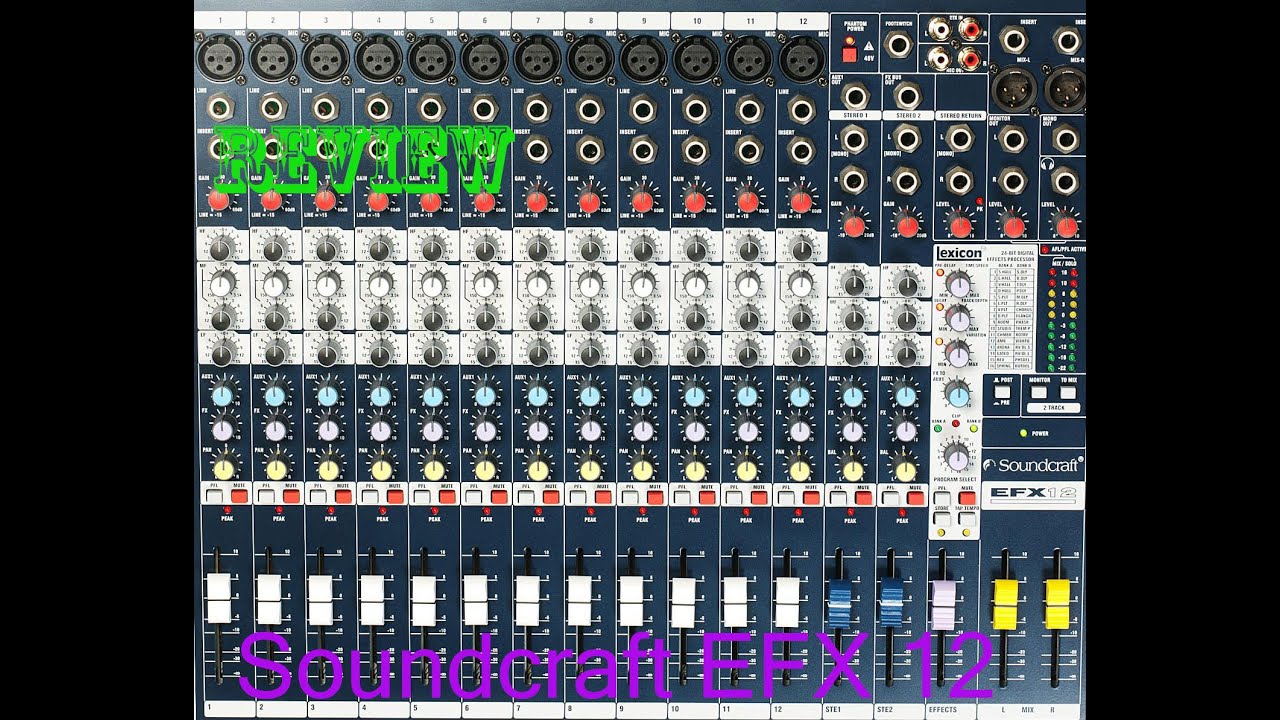
Task: Click the effects PFL button
Action: (x=941, y=497)
